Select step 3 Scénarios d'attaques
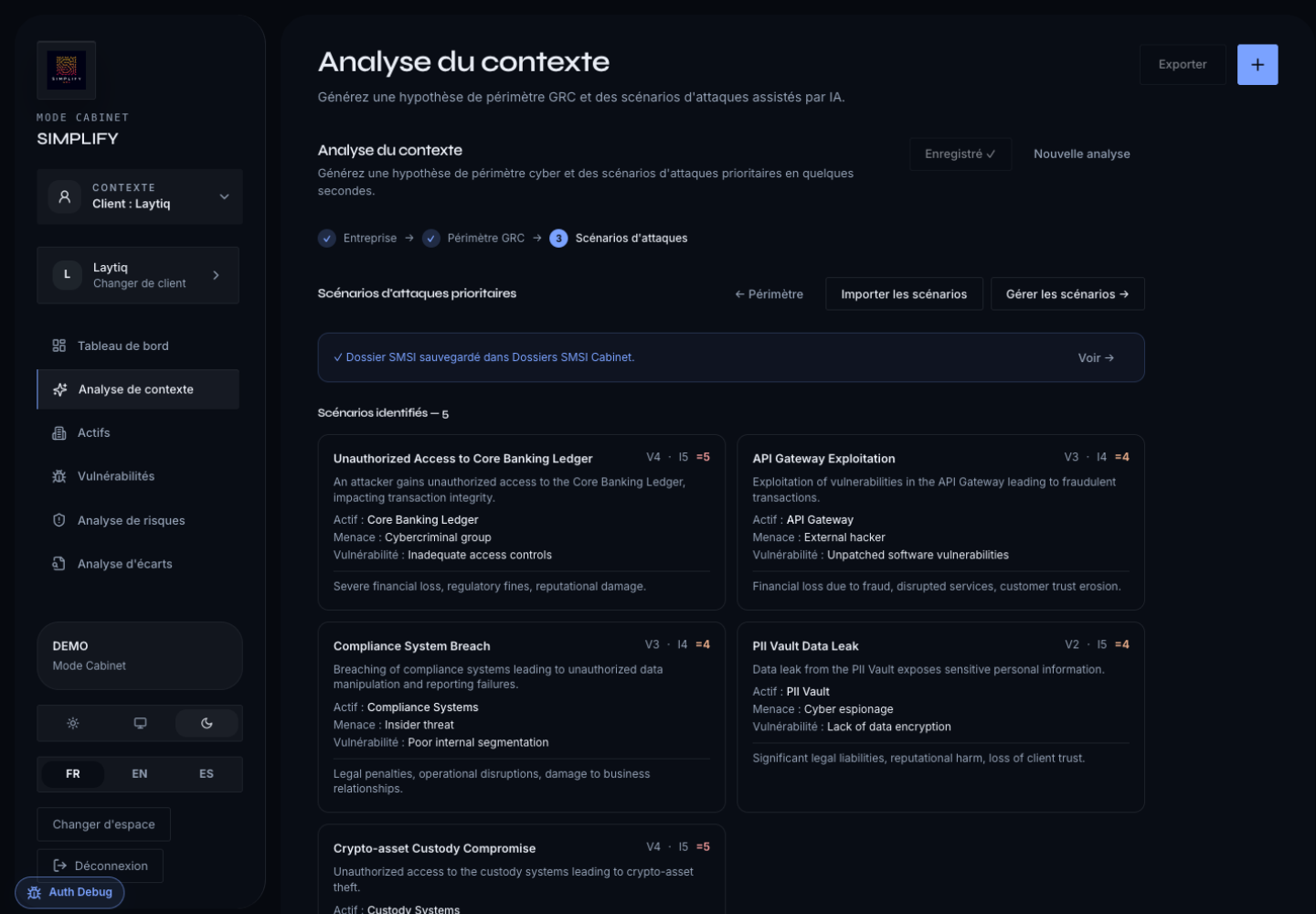The image size is (1316, 914). [x=619, y=239]
